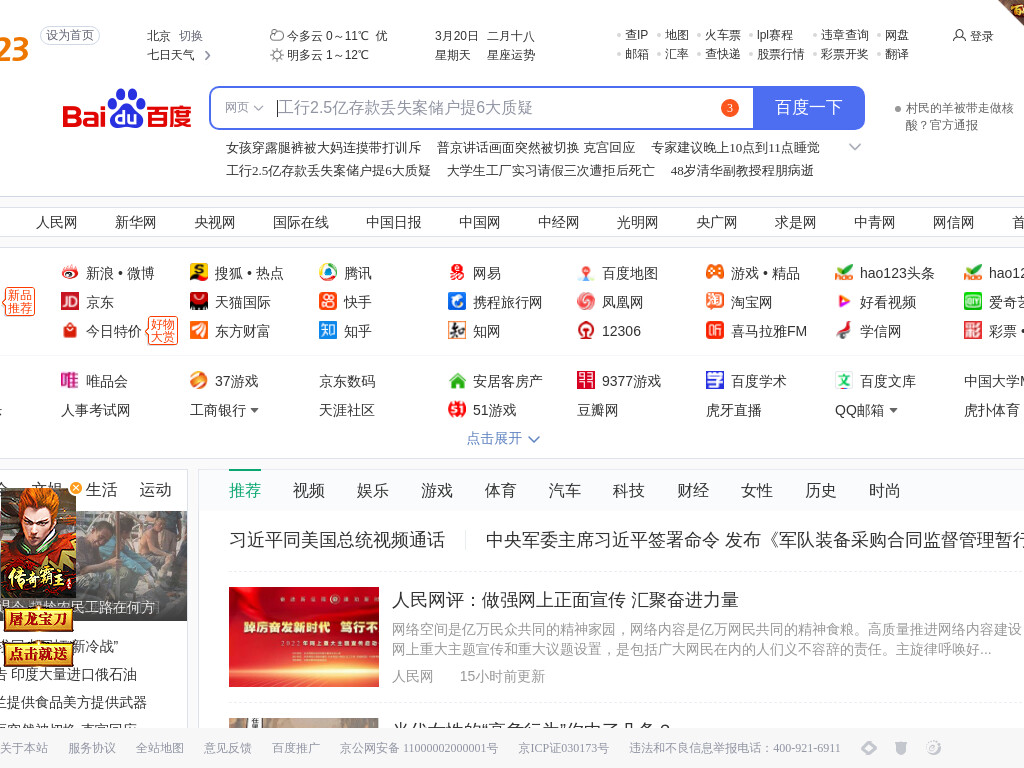
Task: Open the 科技 tab
Action: (629, 490)
